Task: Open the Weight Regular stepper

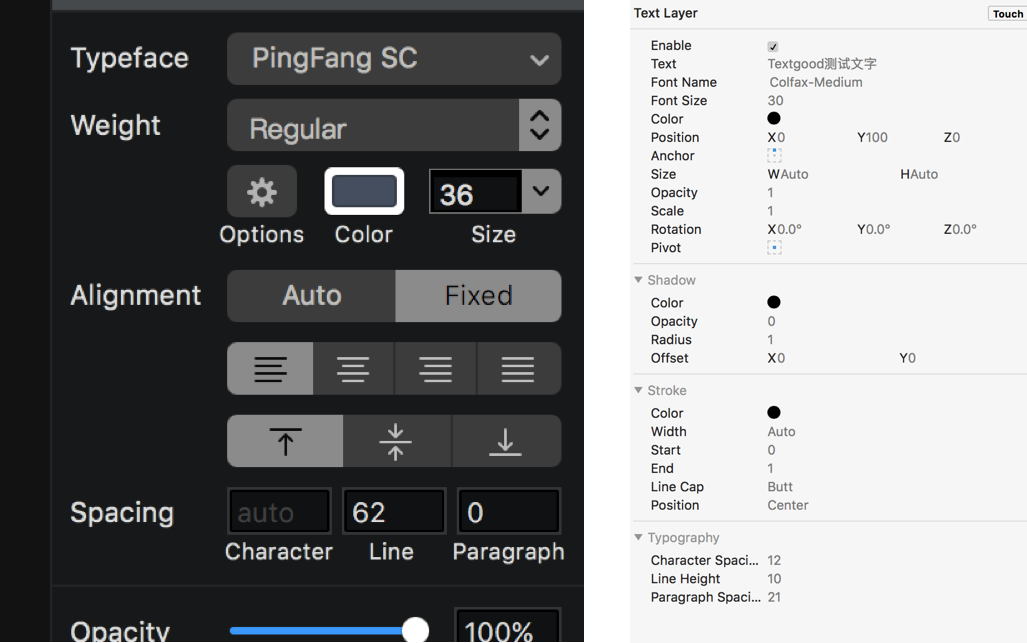Action: (x=540, y=125)
